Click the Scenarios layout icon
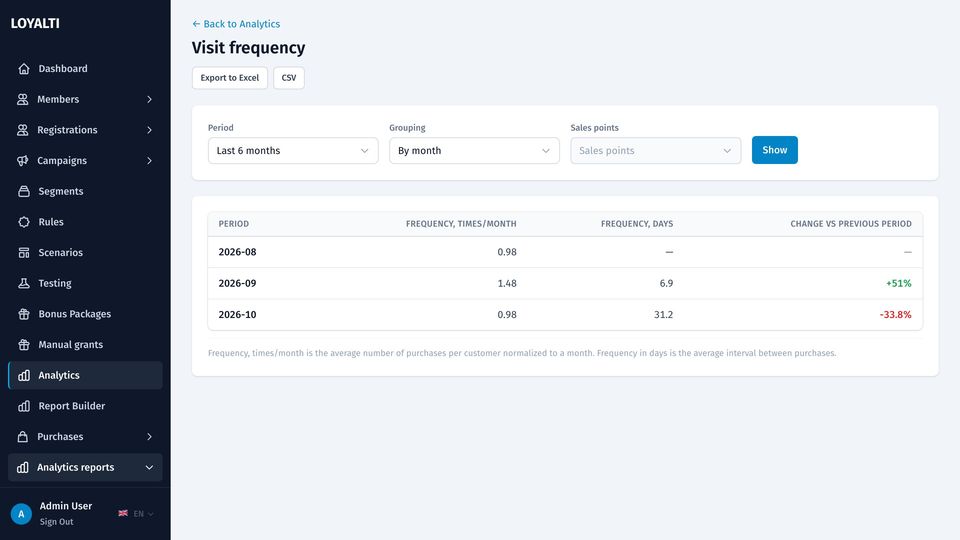Image resolution: width=960 pixels, height=540 pixels. [x=24, y=252]
